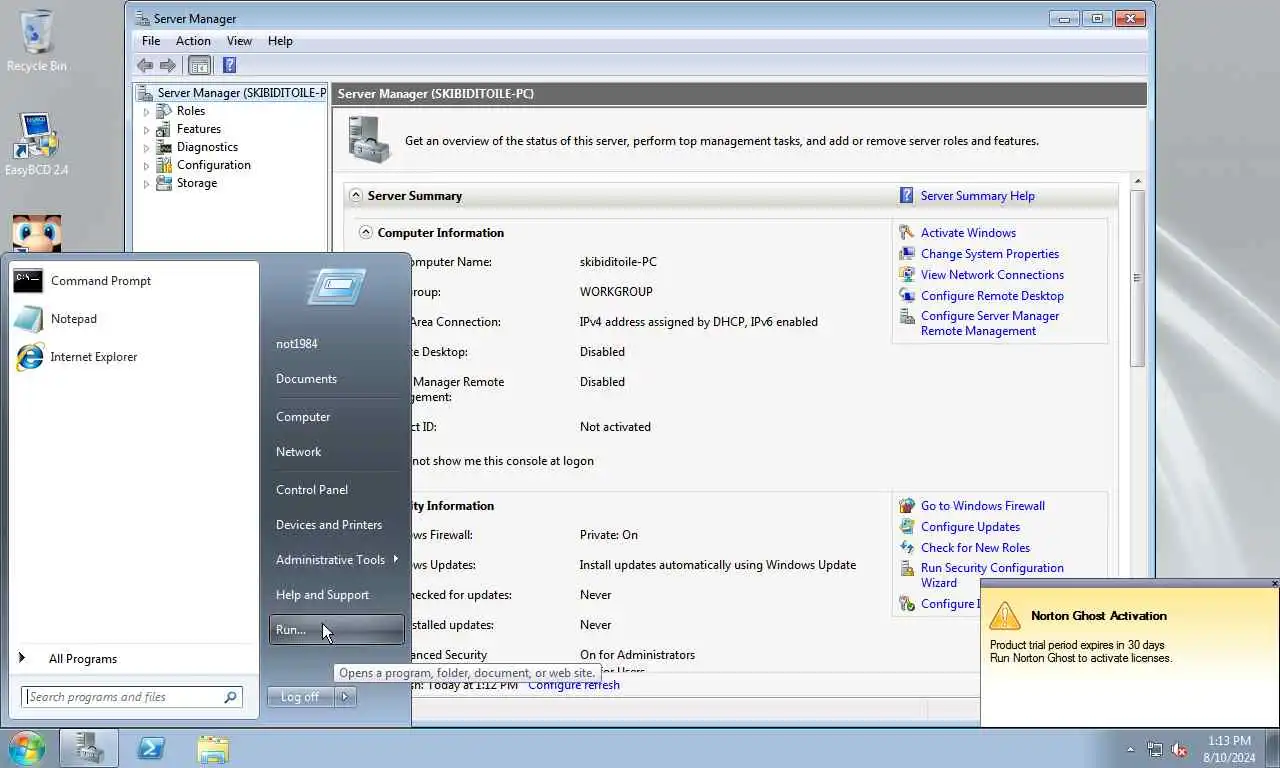Expand the Configuration tree node
Screen dimensions: 1280x768
tap(146, 165)
